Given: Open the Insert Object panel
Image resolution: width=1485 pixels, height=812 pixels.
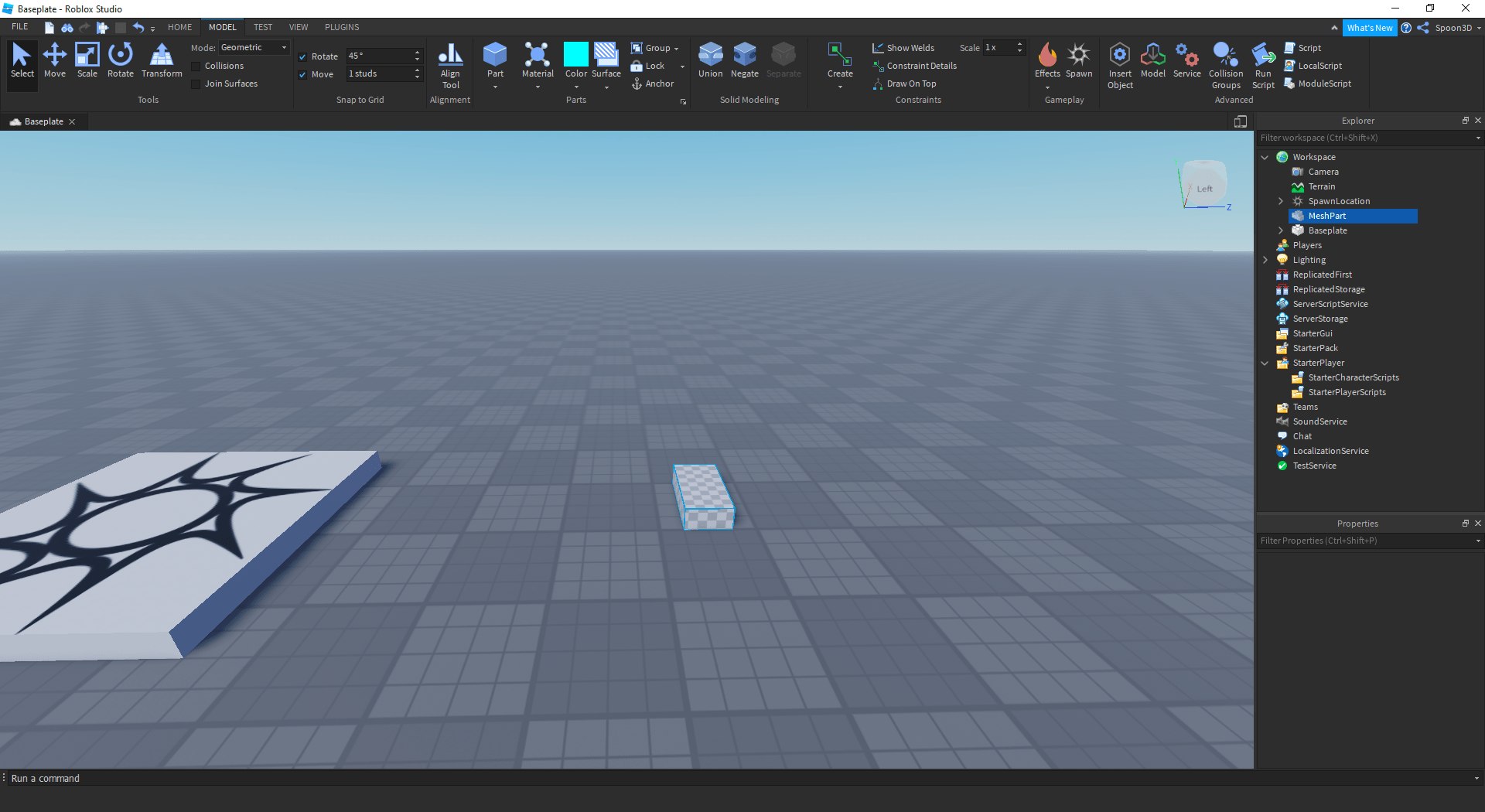Looking at the screenshot, I should click(1119, 66).
